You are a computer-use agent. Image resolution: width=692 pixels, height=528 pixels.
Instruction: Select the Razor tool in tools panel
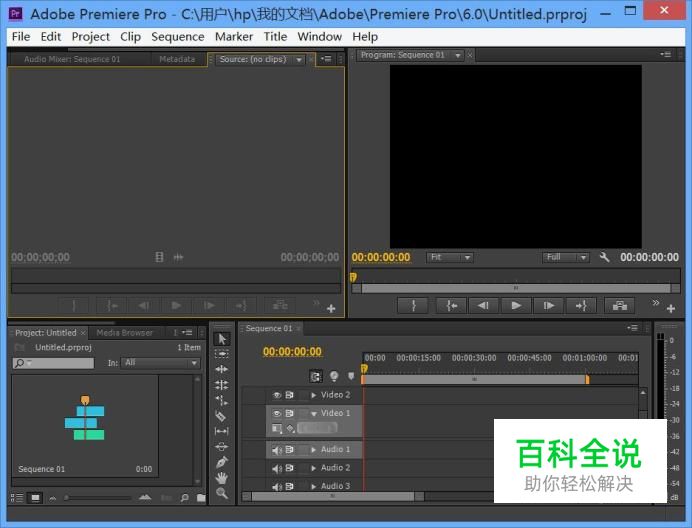pyautogui.click(x=221, y=415)
